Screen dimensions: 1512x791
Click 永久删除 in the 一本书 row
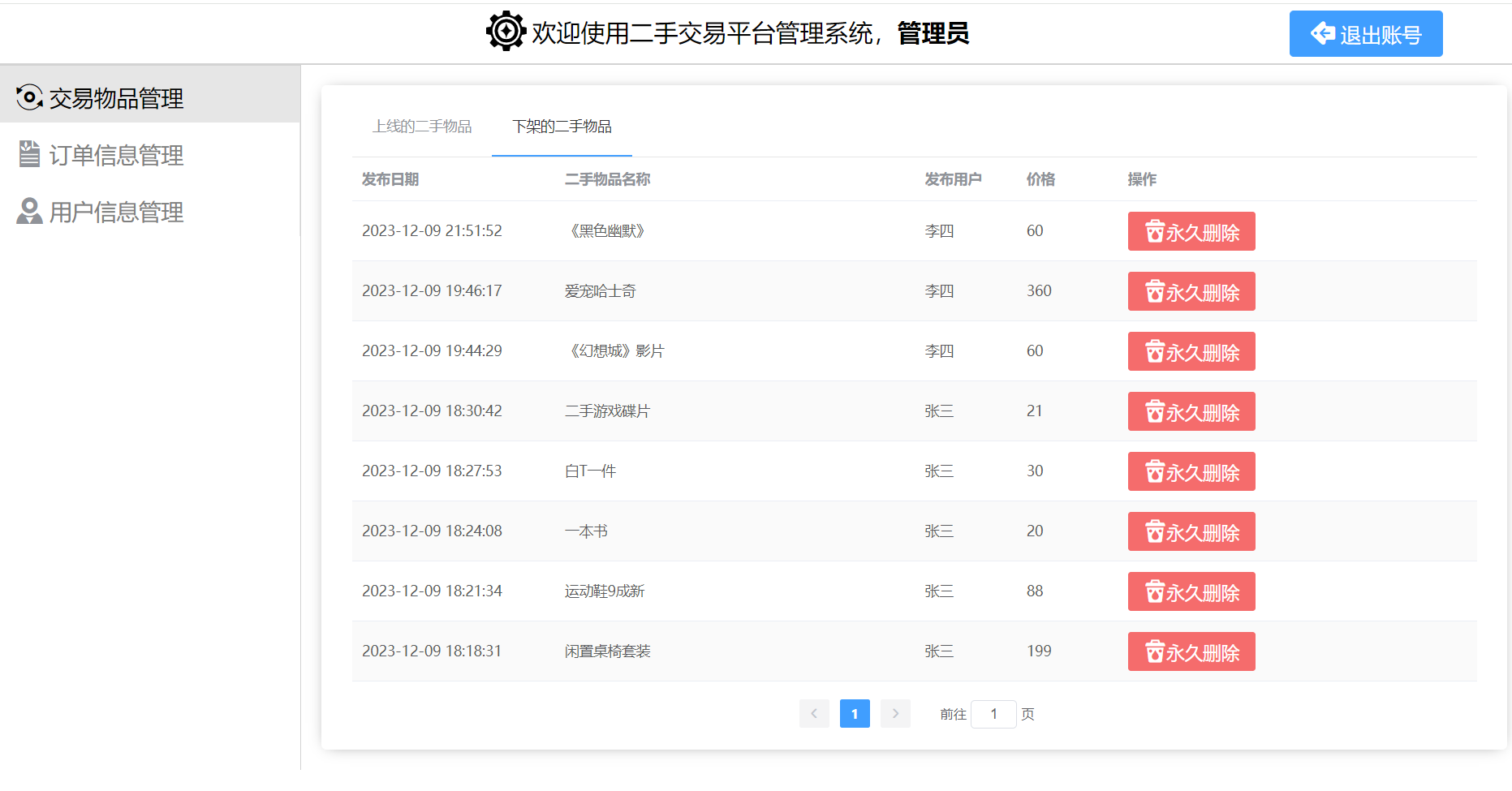1191,531
